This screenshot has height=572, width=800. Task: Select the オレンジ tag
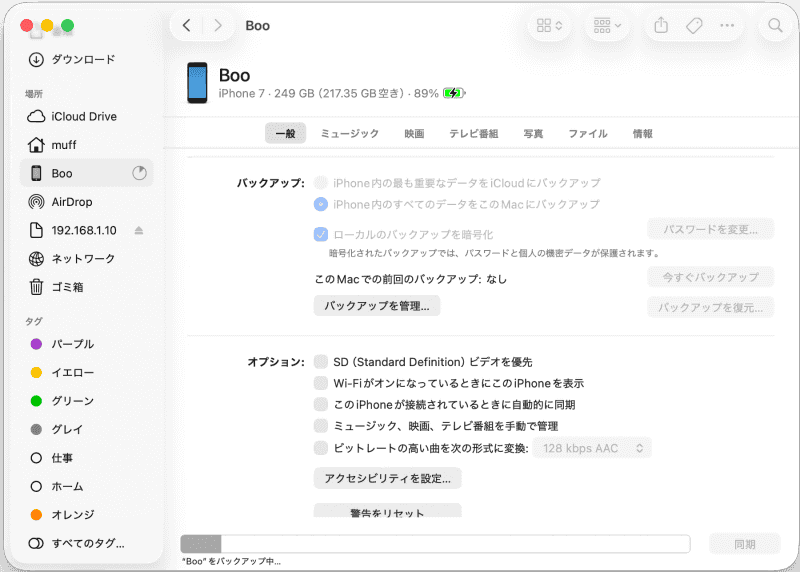87,515
